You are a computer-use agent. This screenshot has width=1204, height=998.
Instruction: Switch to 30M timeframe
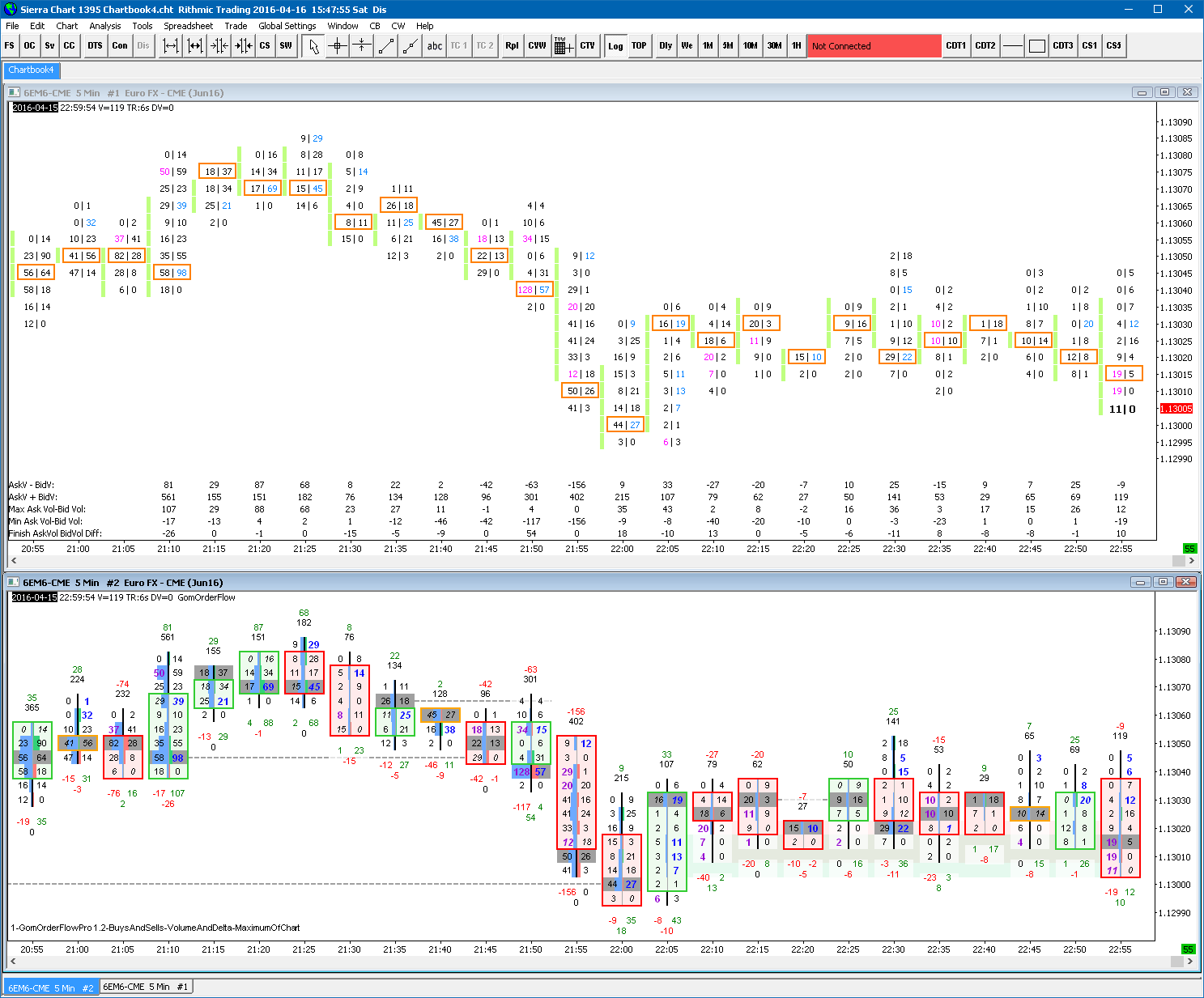click(775, 46)
